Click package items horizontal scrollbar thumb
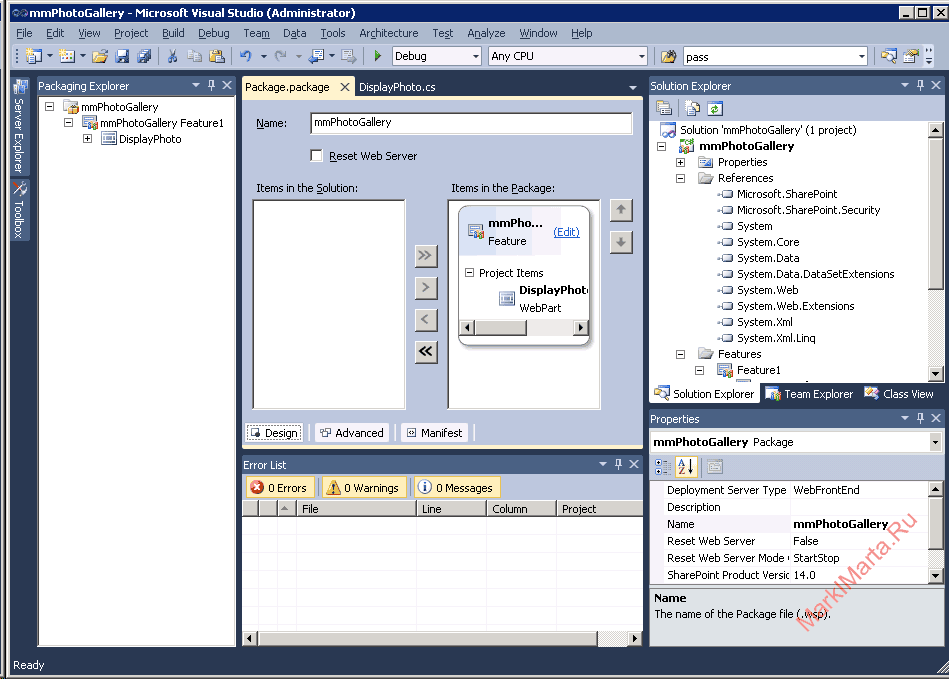The image size is (949, 679). pos(501,327)
